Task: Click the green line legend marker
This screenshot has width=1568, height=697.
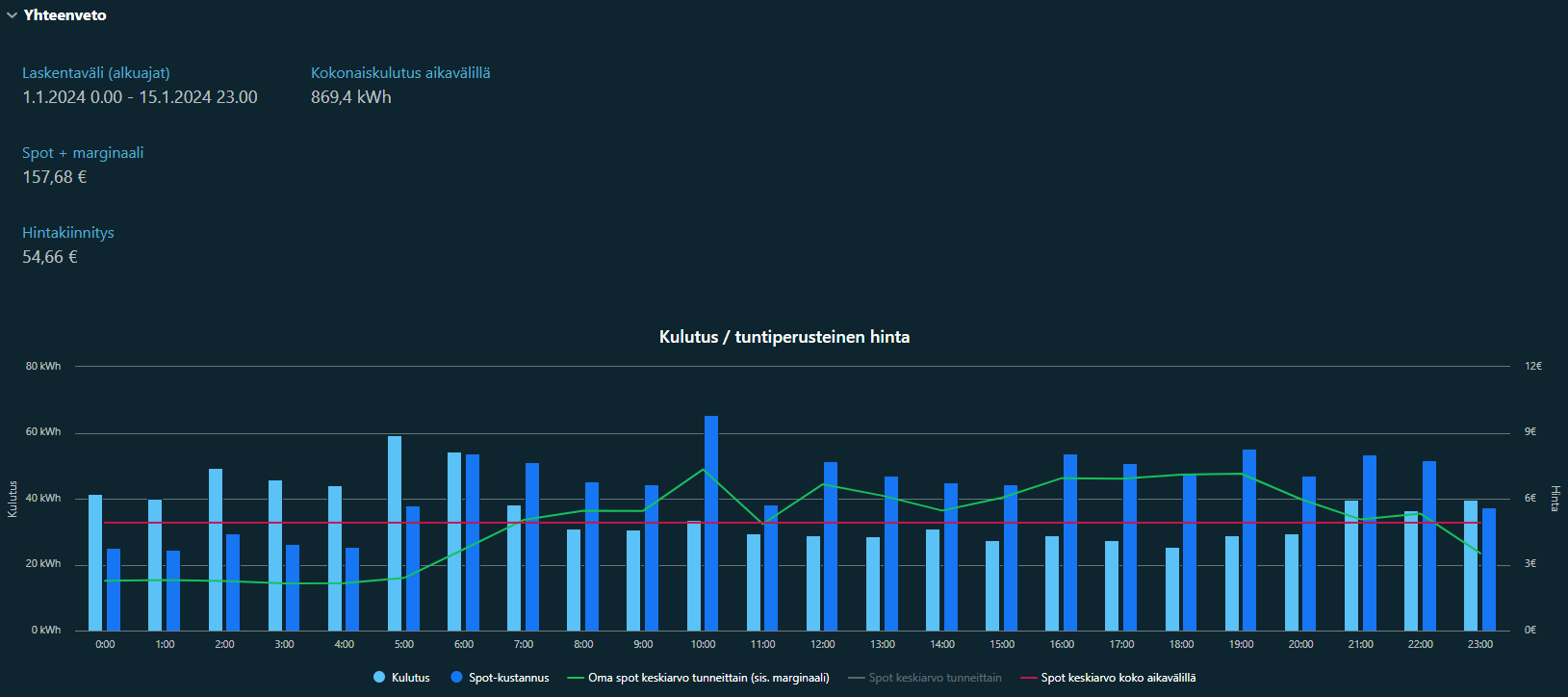Action: 576,678
